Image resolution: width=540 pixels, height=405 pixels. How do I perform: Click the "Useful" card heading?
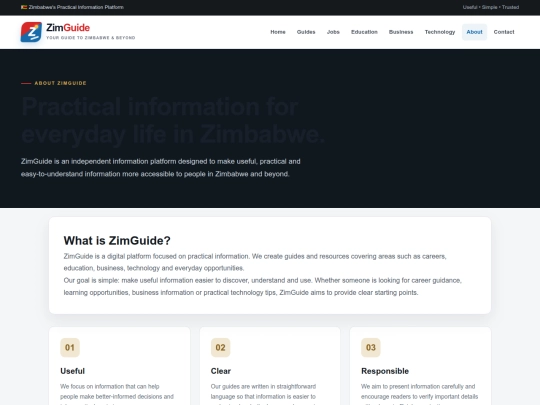pos(72,371)
